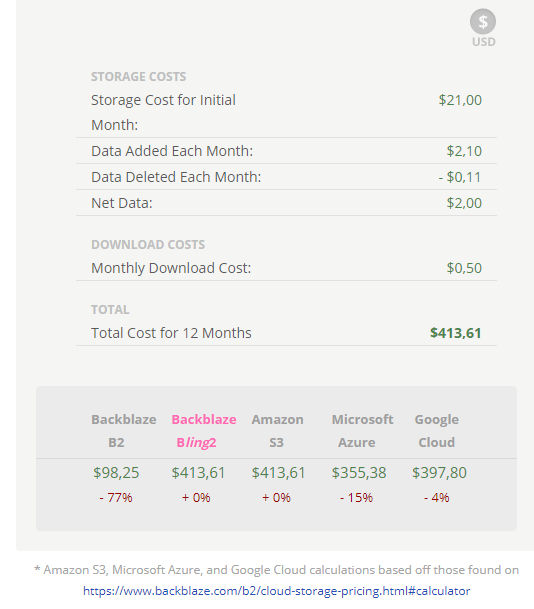Click the USD dollar currency icon
The width and height of the screenshot is (534, 609).
(483, 22)
